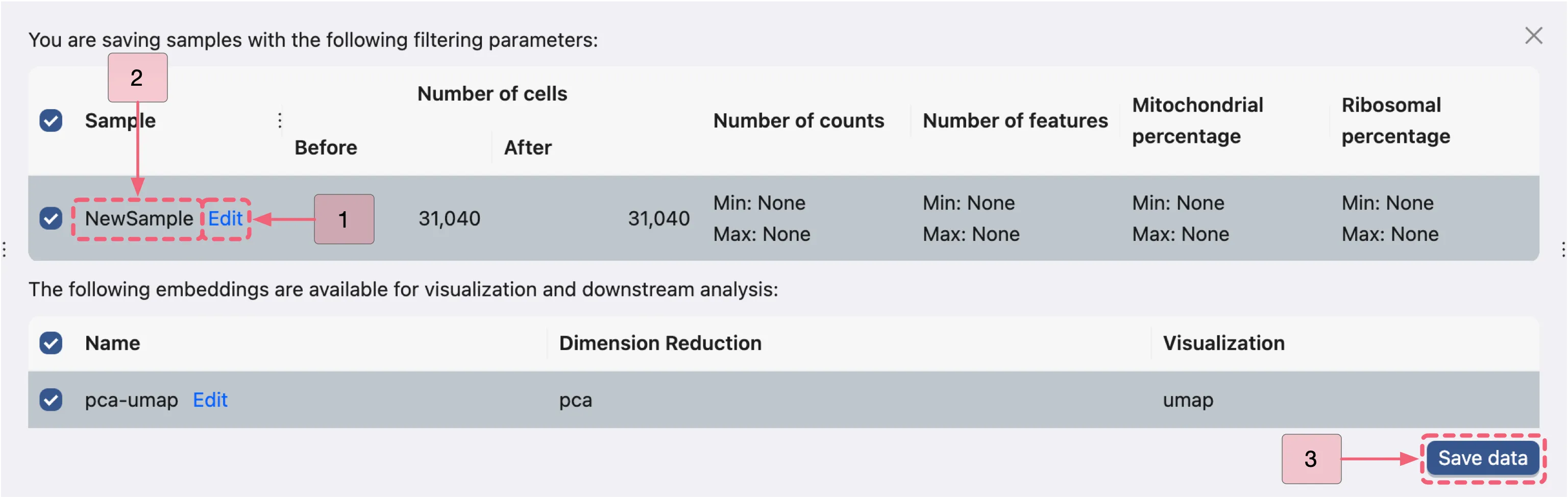The image size is (1568, 497).
Task: Click the Ribosomal percentage column header
Action: [1395, 120]
